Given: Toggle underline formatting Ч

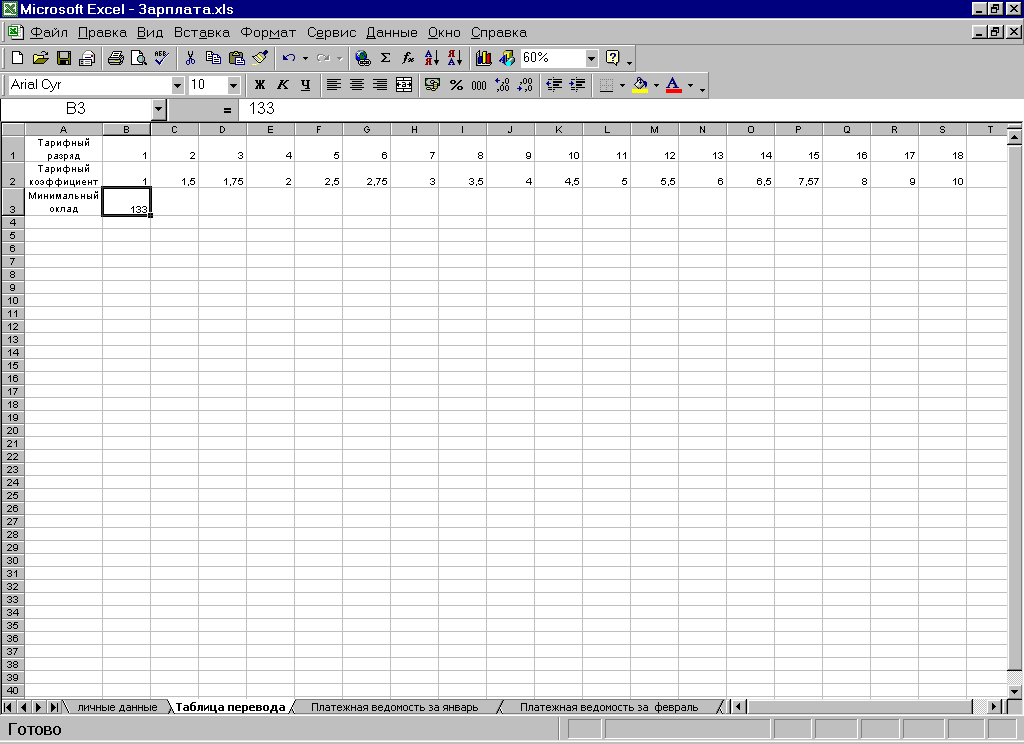Looking at the screenshot, I should click(x=306, y=85).
